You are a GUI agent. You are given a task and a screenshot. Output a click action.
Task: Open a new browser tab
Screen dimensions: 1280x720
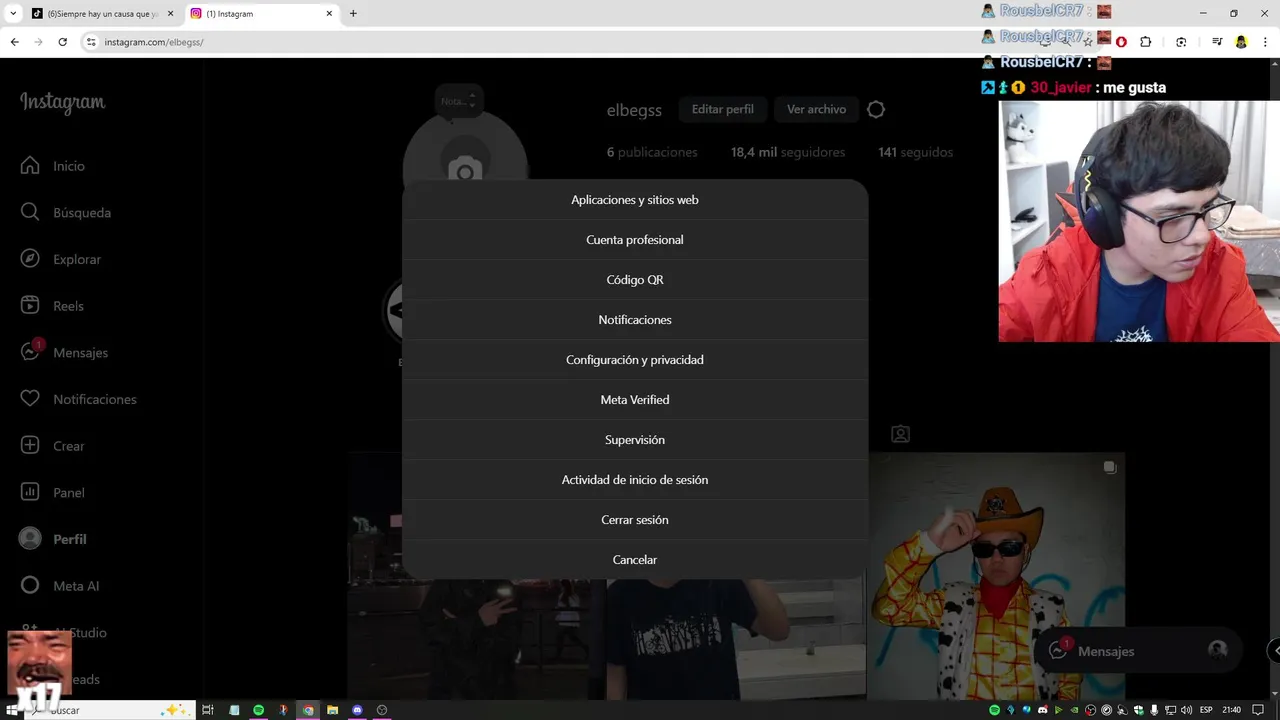(x=353, y=14)
